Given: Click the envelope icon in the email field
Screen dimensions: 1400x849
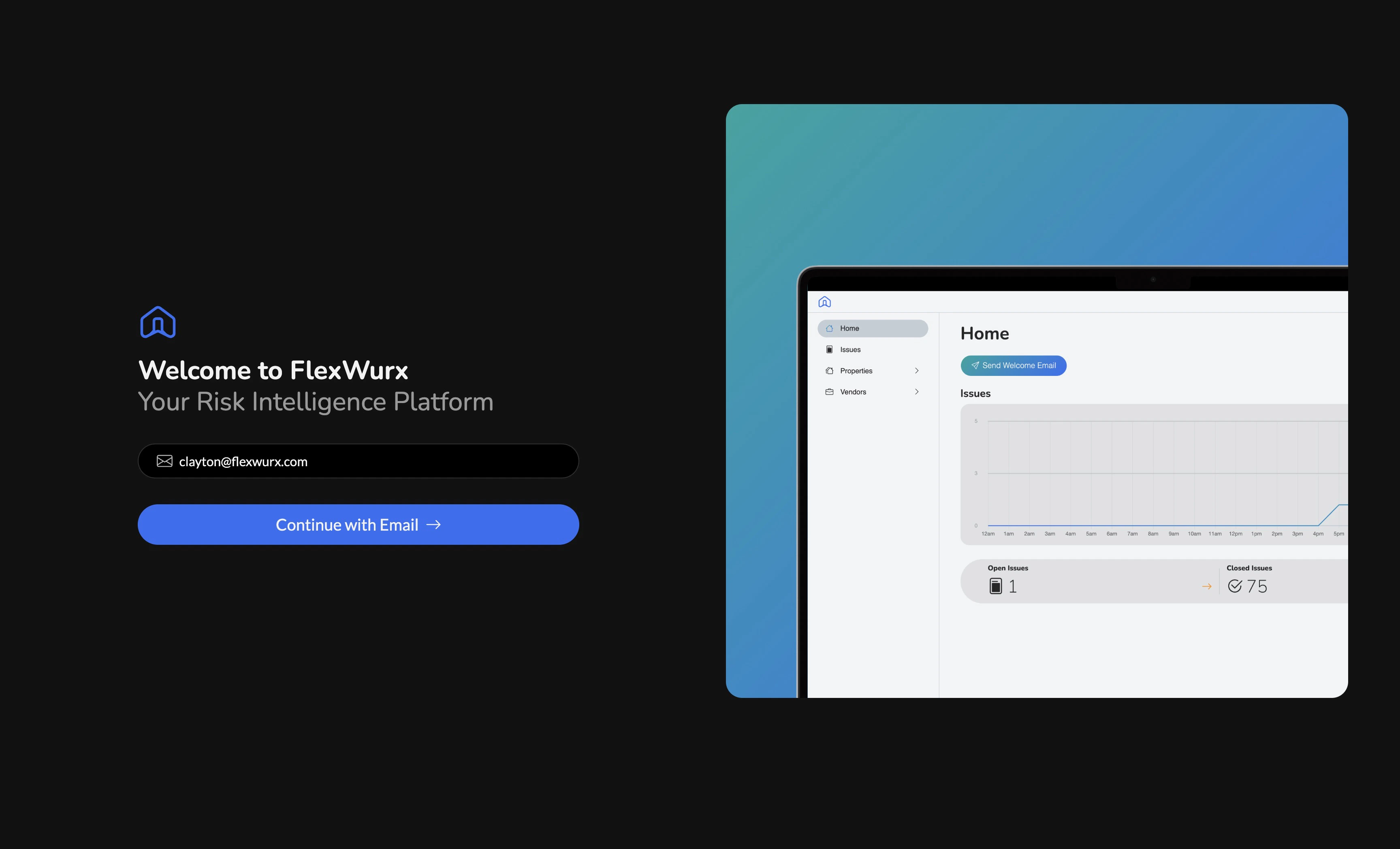Looking at the screenshot, I should 165,461.
